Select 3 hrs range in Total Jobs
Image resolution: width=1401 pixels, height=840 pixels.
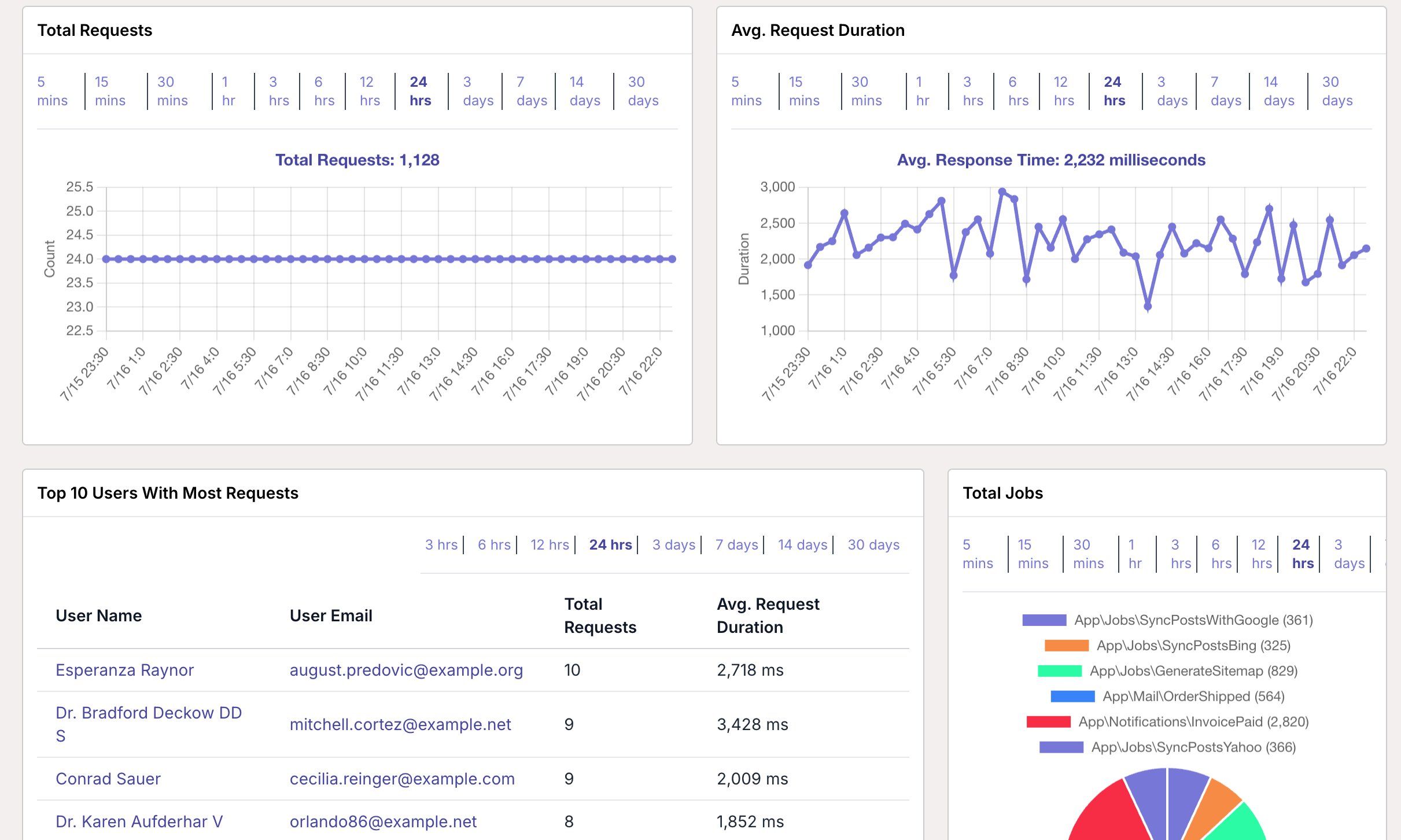coord(1181,554)
